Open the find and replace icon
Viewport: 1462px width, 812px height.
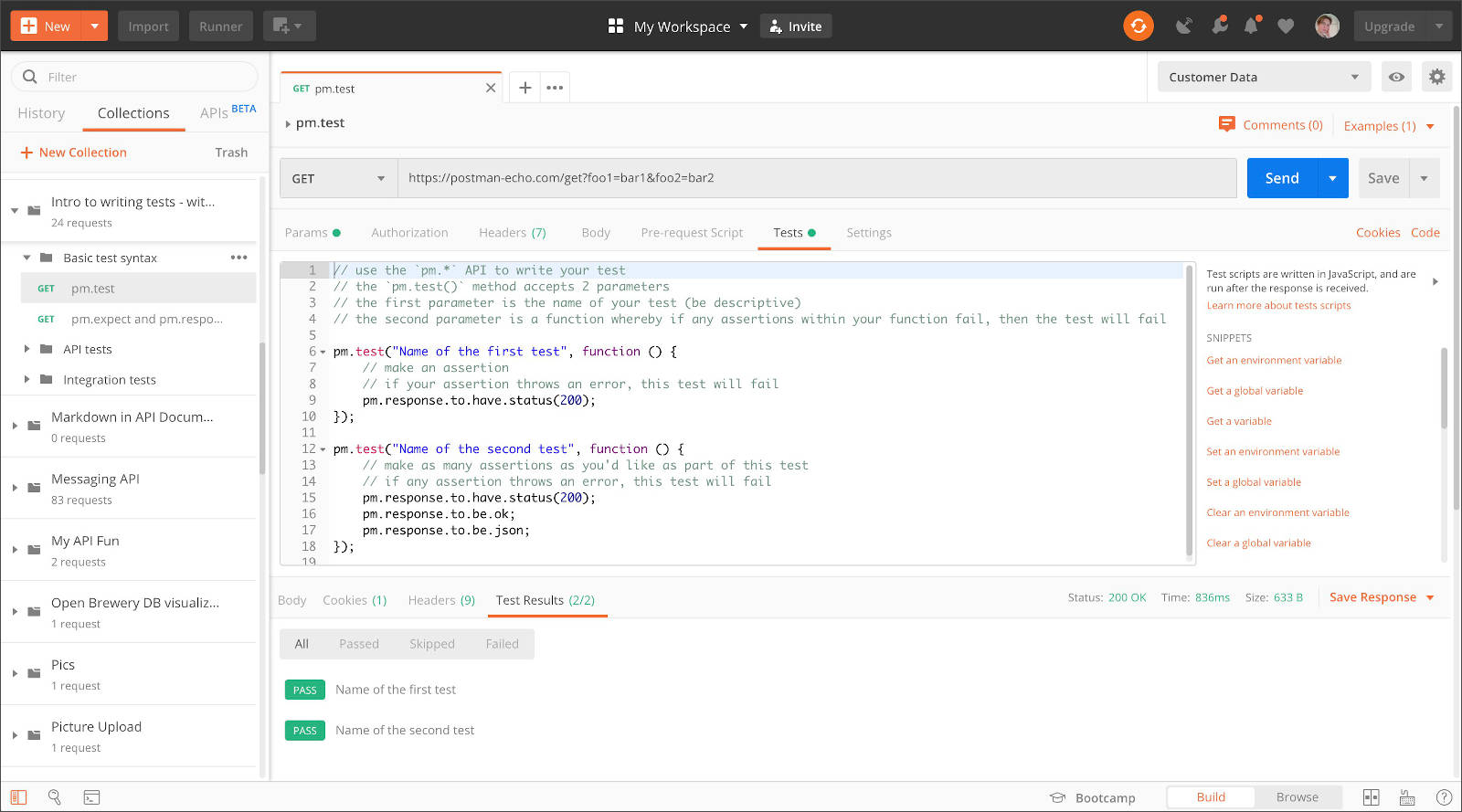click(54, 797)
